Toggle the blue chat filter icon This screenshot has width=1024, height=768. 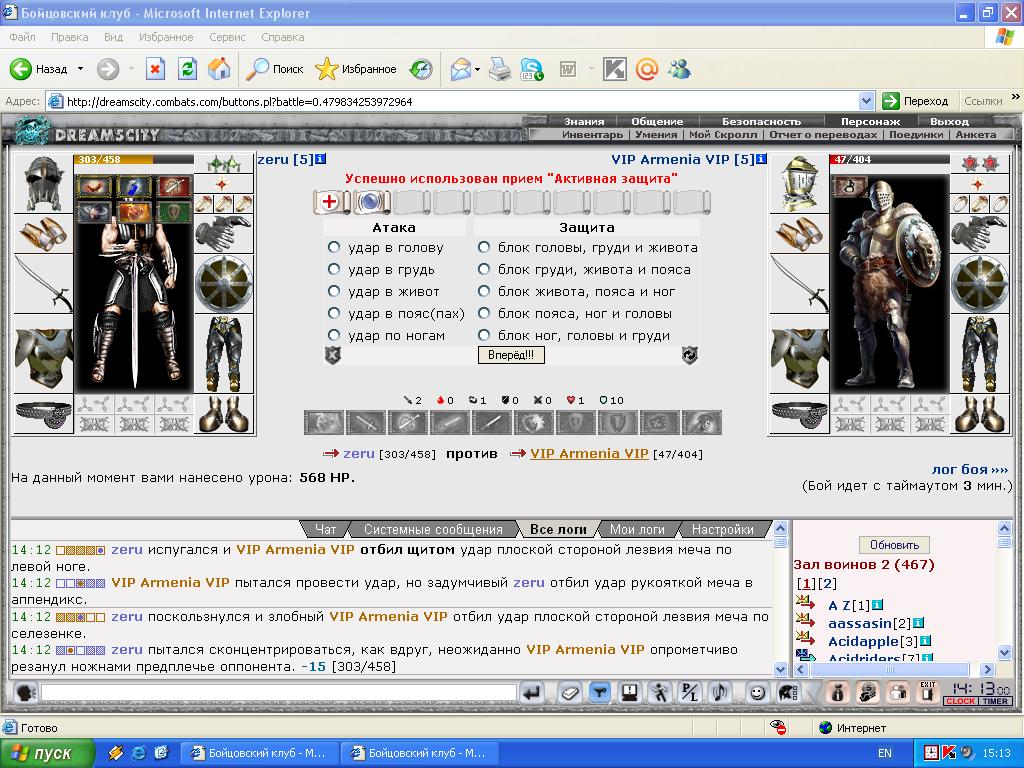600,692
